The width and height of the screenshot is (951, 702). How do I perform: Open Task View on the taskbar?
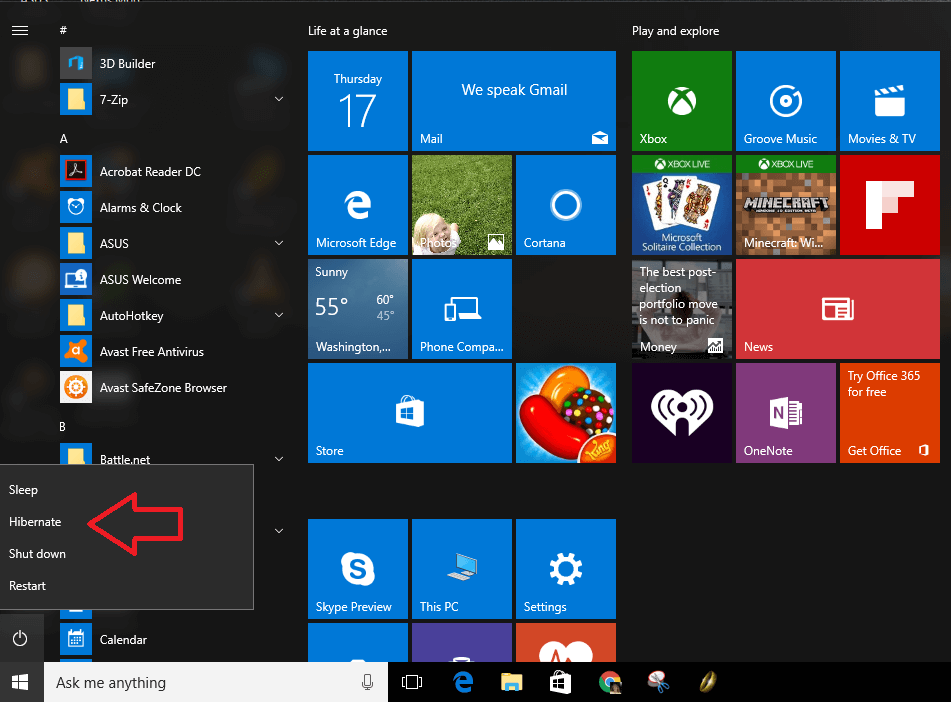(x=412, y=682)
